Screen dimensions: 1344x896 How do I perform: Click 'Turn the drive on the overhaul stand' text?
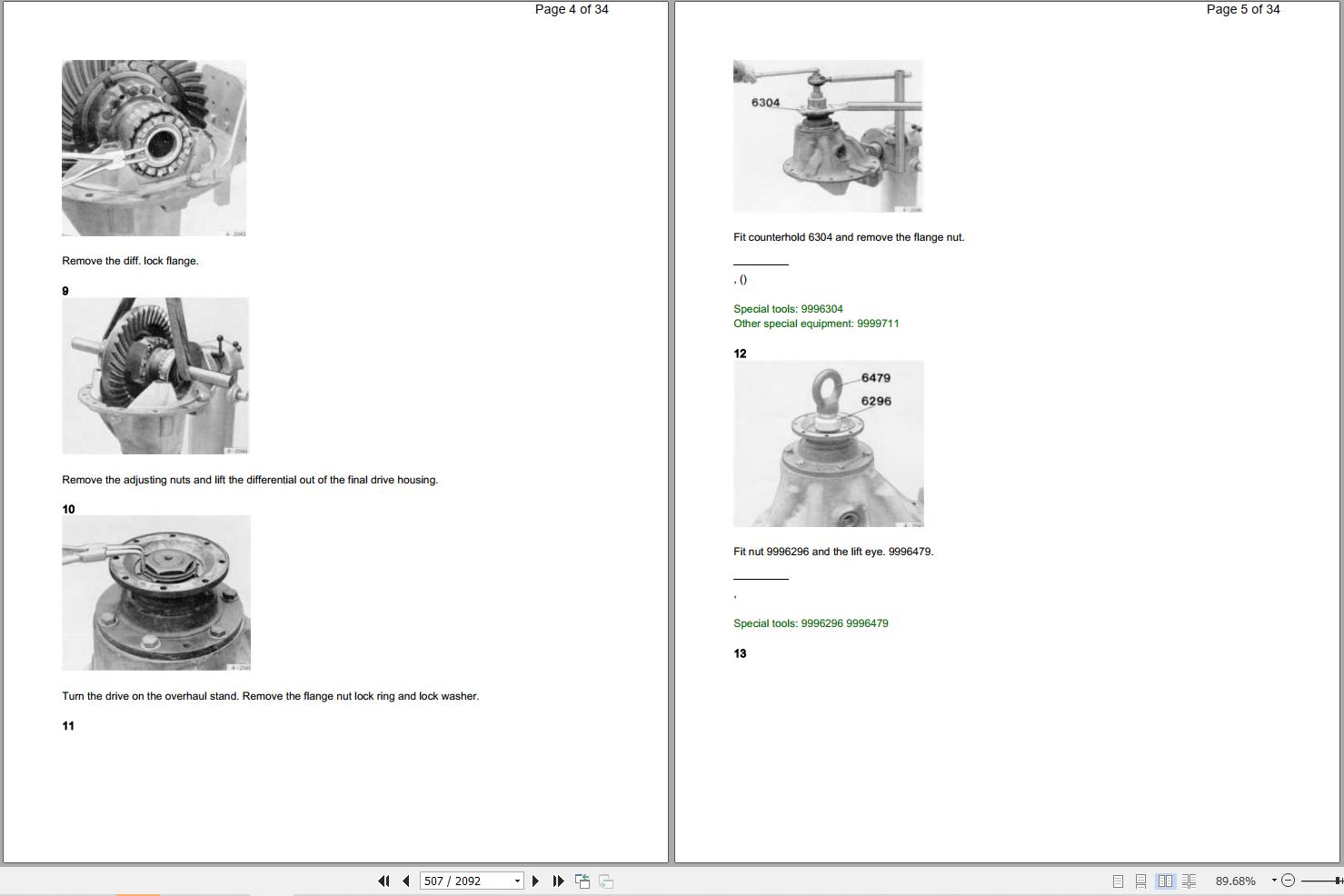[x=270, y=696]
